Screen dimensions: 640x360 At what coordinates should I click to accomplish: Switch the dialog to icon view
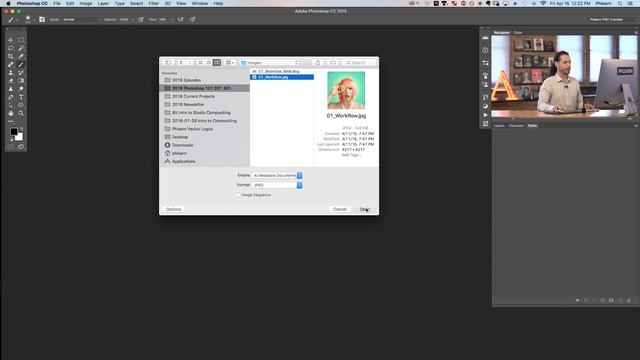pos(200,62)
